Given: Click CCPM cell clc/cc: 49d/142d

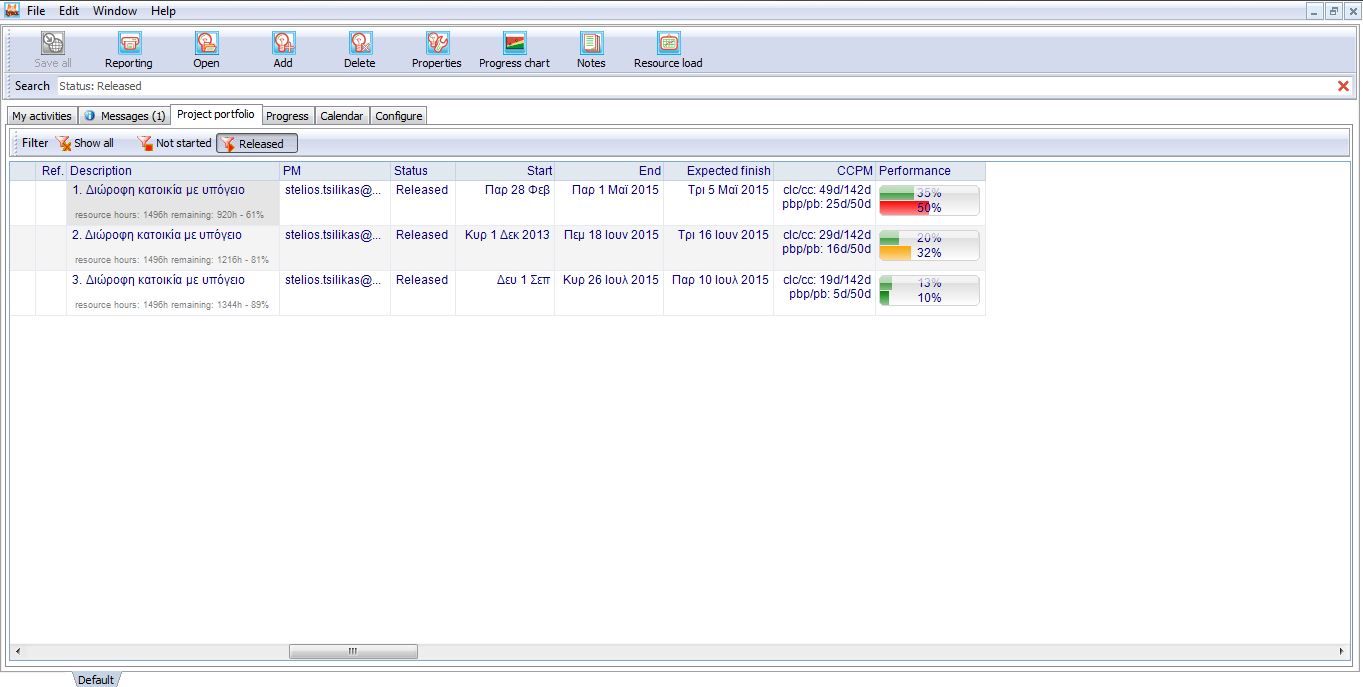Looking at the screenshot, I should [827, 190].
